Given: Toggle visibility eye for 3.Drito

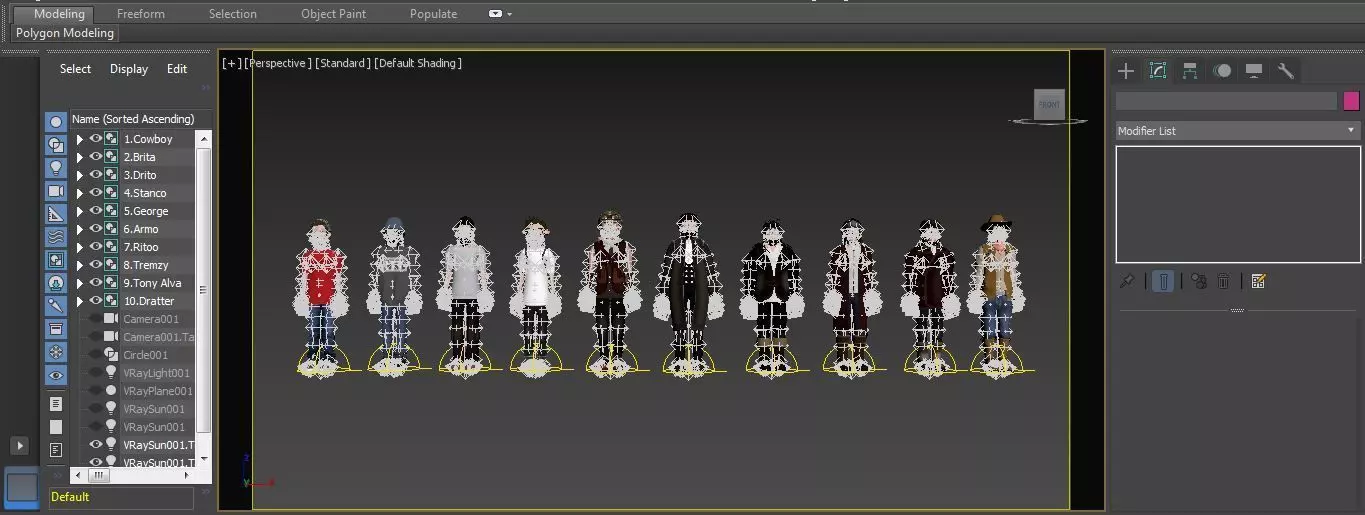Looking at the screenshot, I should click(96, 175).
